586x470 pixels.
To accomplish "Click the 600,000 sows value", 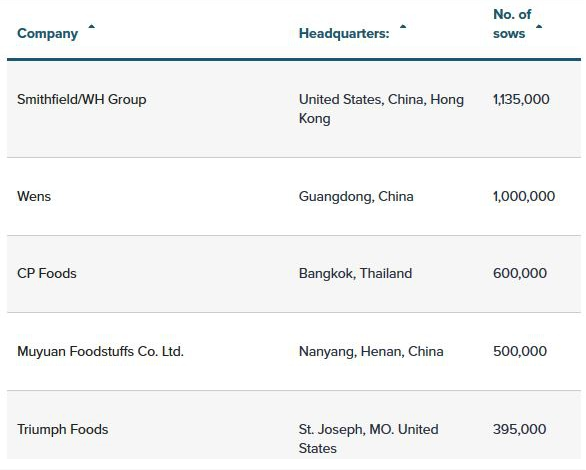I will pos(520,273).
